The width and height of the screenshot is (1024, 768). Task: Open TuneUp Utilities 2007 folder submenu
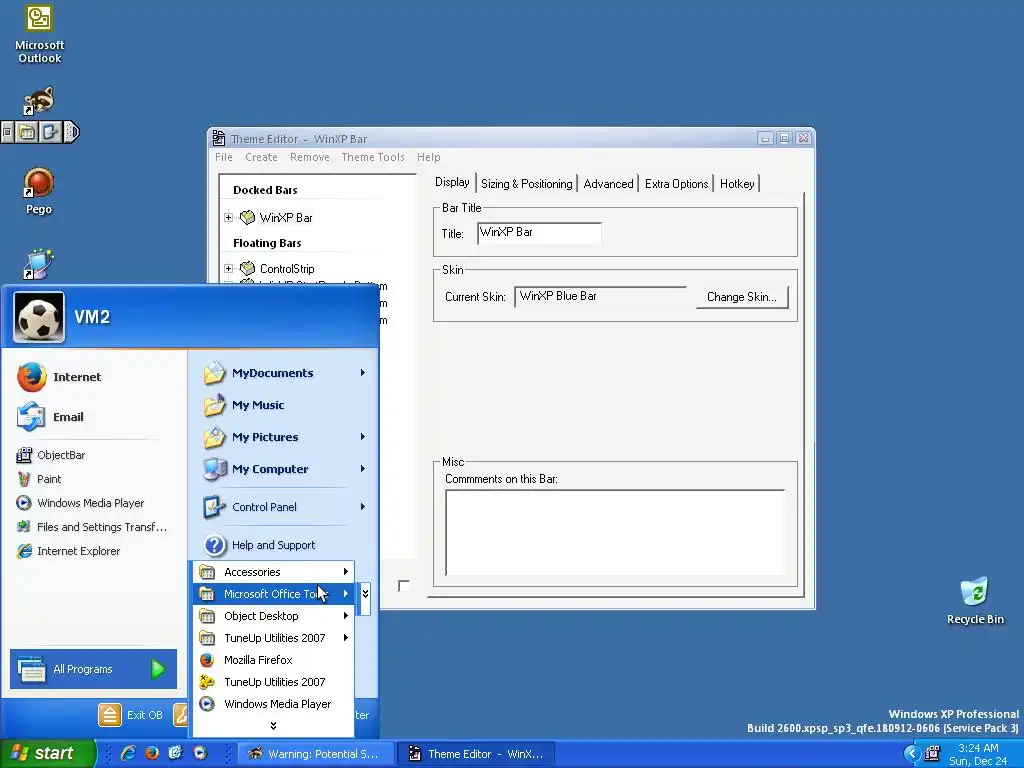(x=274, y=638)
